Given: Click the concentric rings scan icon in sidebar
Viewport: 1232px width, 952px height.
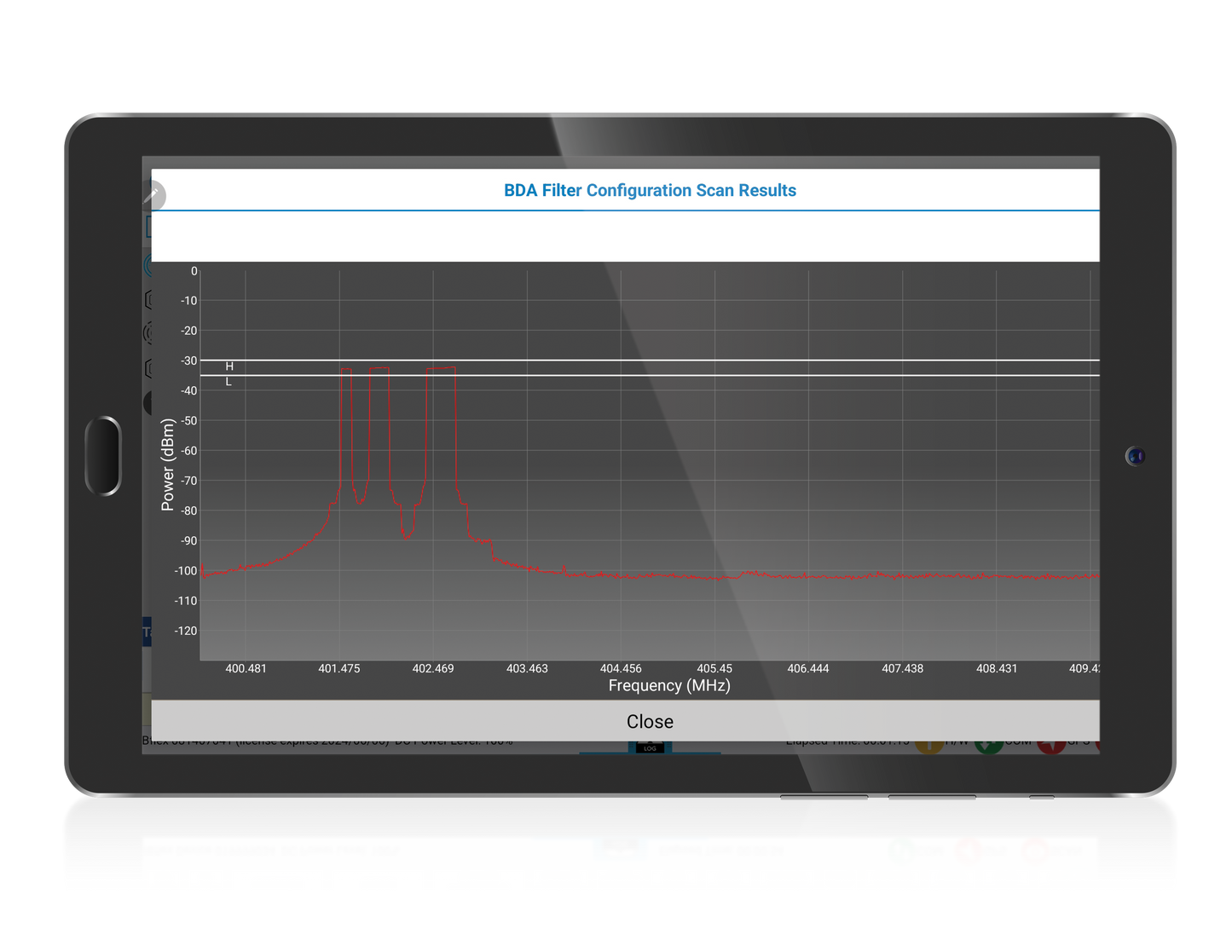Looking at the screenshot, I should coord(148,331).
